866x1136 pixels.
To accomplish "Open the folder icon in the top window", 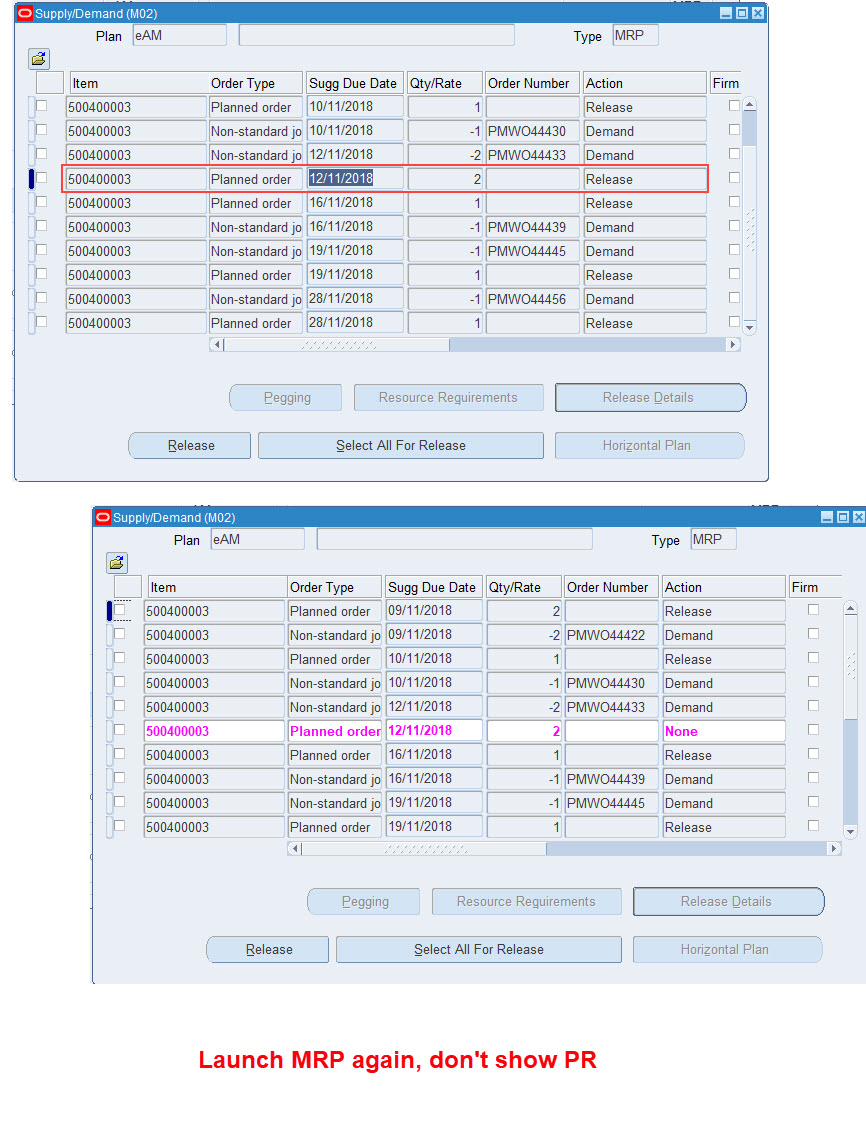I will pyautogui.click(x=38, y=58).
